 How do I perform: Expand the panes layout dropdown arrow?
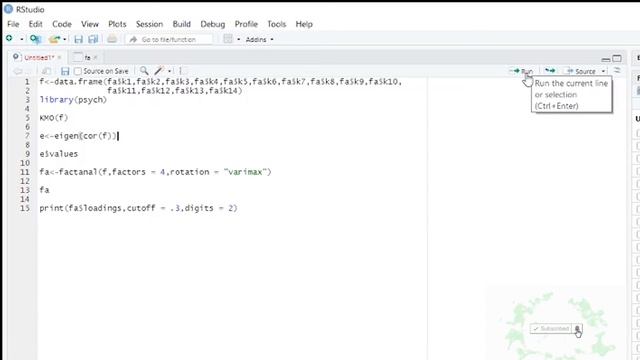(x=238, y=40)
